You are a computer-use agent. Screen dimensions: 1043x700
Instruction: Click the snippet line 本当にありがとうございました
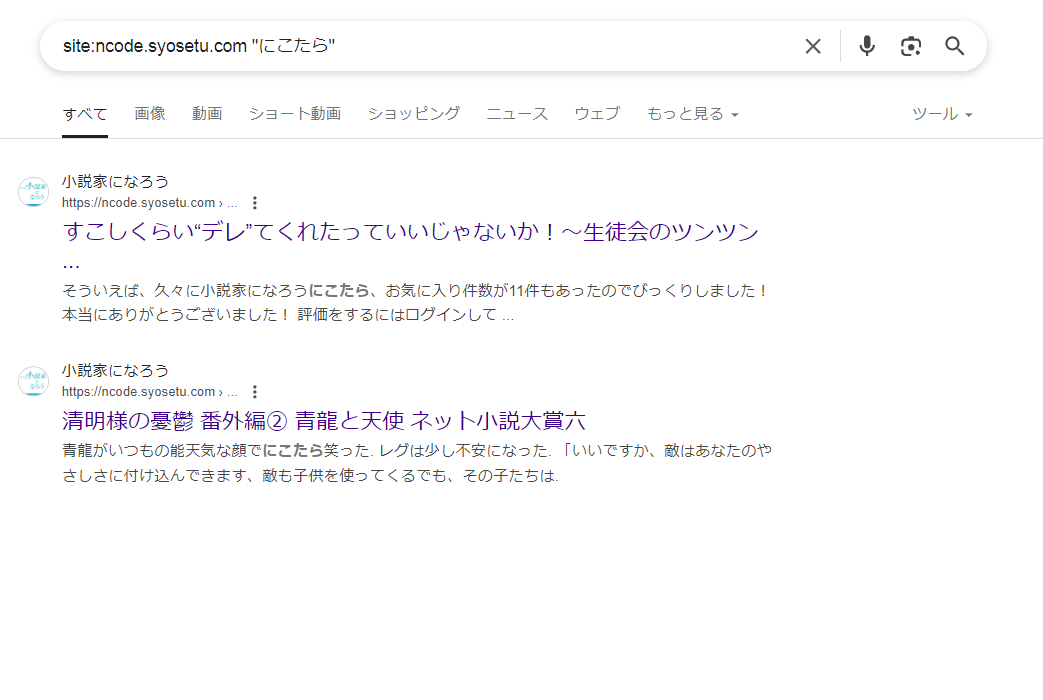tap(288, 315)
